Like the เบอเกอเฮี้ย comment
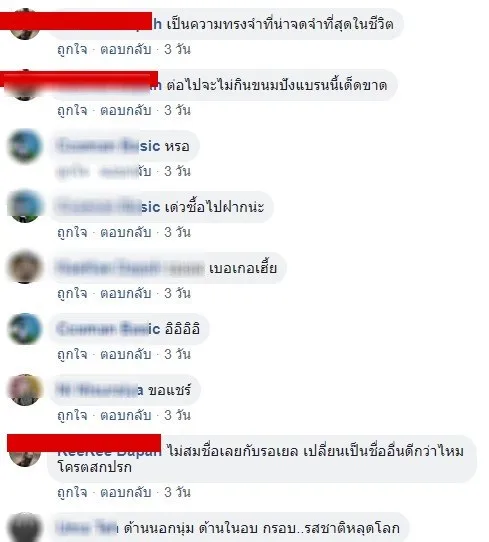Screen dimensions: 489x542 pos(72,293)
